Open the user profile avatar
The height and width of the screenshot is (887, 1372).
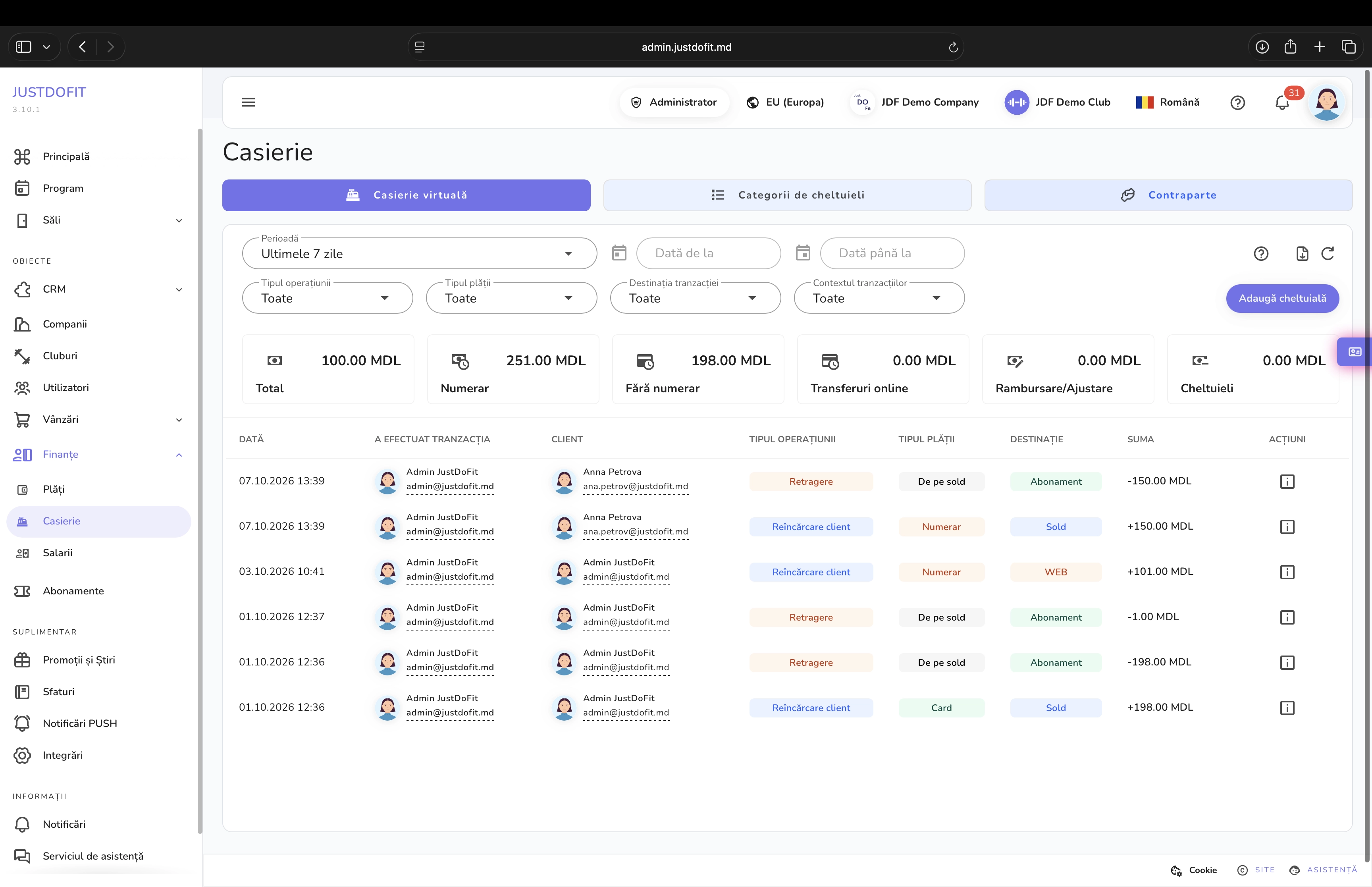(1326, 102)
